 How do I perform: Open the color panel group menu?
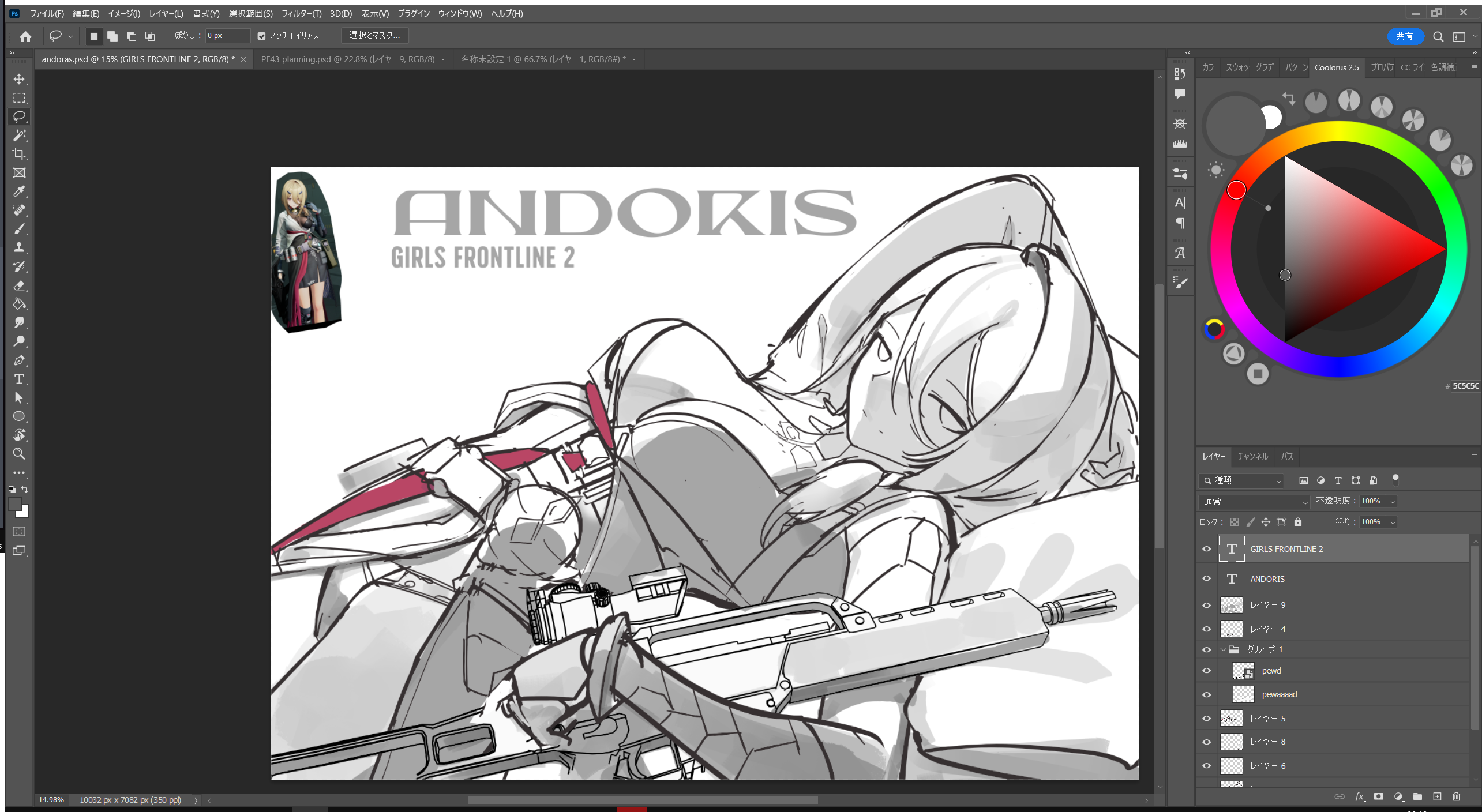(x=1474, y=67)
